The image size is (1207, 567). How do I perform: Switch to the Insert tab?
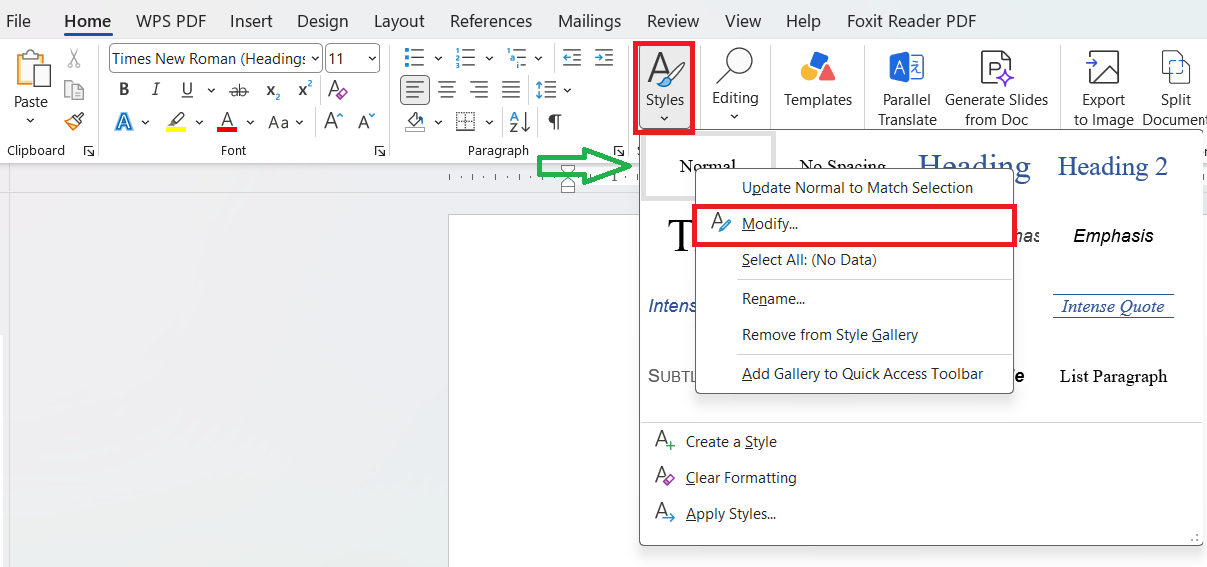(x=251, y=21)
